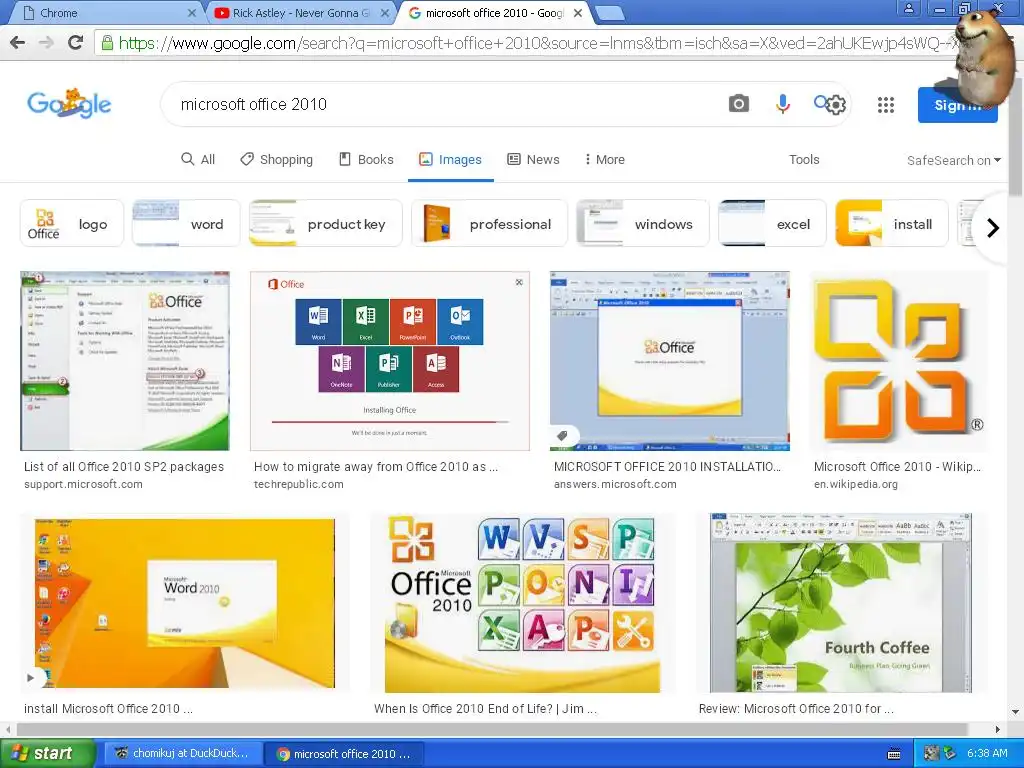This screenshot has width=1024, height=768.
Task: Click the Sign in button
Action: [x=957, y=105]
